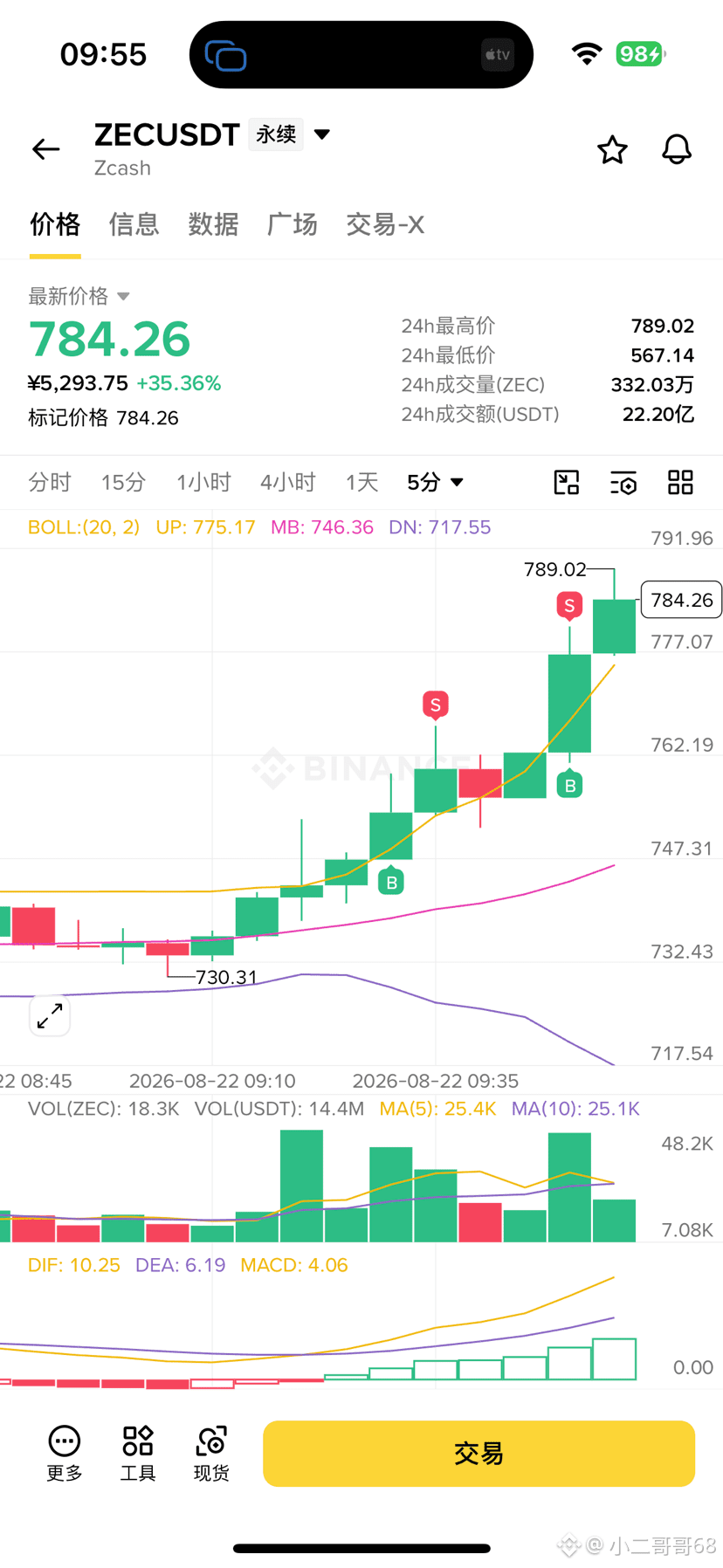Select the 1小时 chart interval

(203, 482)
